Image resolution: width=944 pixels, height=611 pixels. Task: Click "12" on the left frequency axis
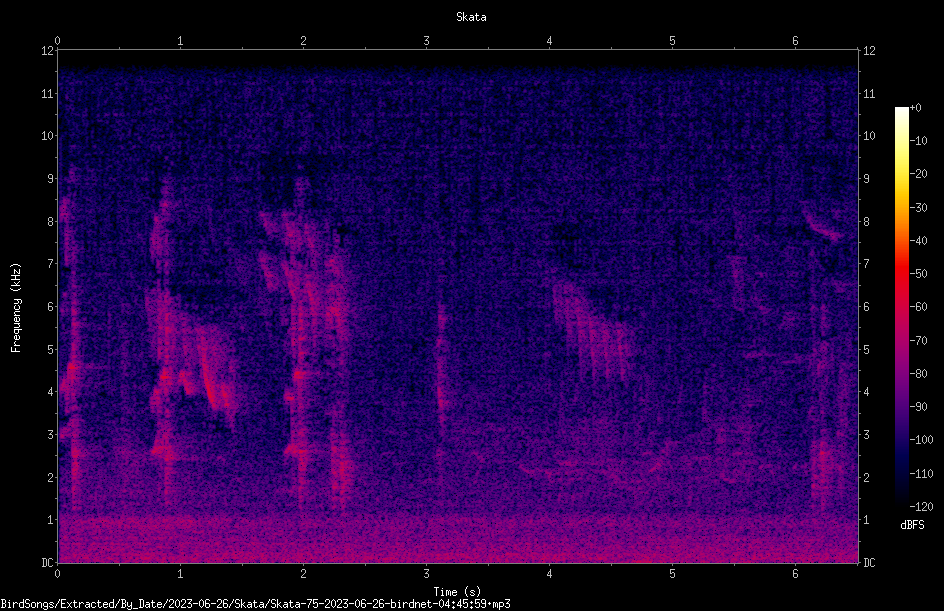(x=47, y=51)
